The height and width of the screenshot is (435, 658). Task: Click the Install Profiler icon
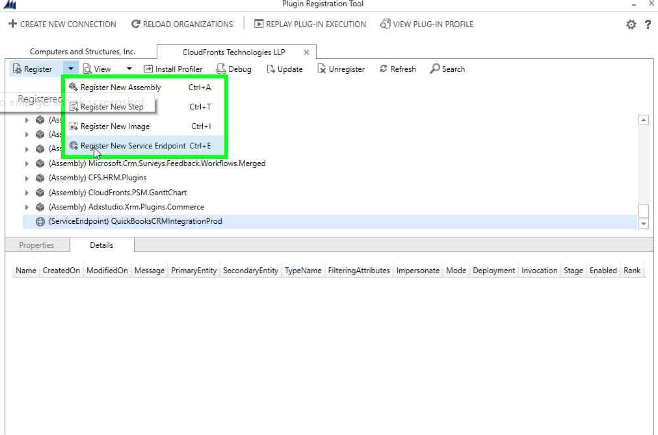[148, 69]
